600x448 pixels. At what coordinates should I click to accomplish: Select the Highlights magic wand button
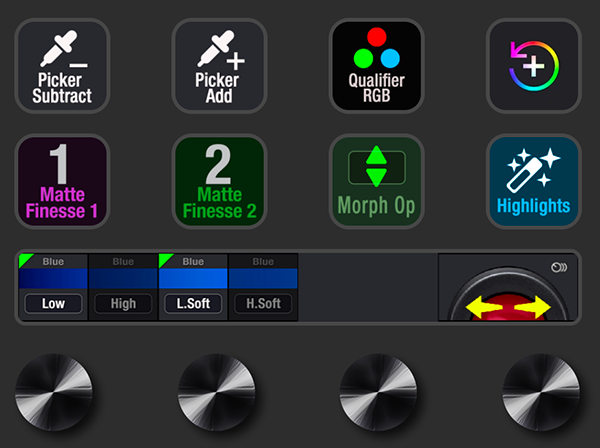pos(534,181)
